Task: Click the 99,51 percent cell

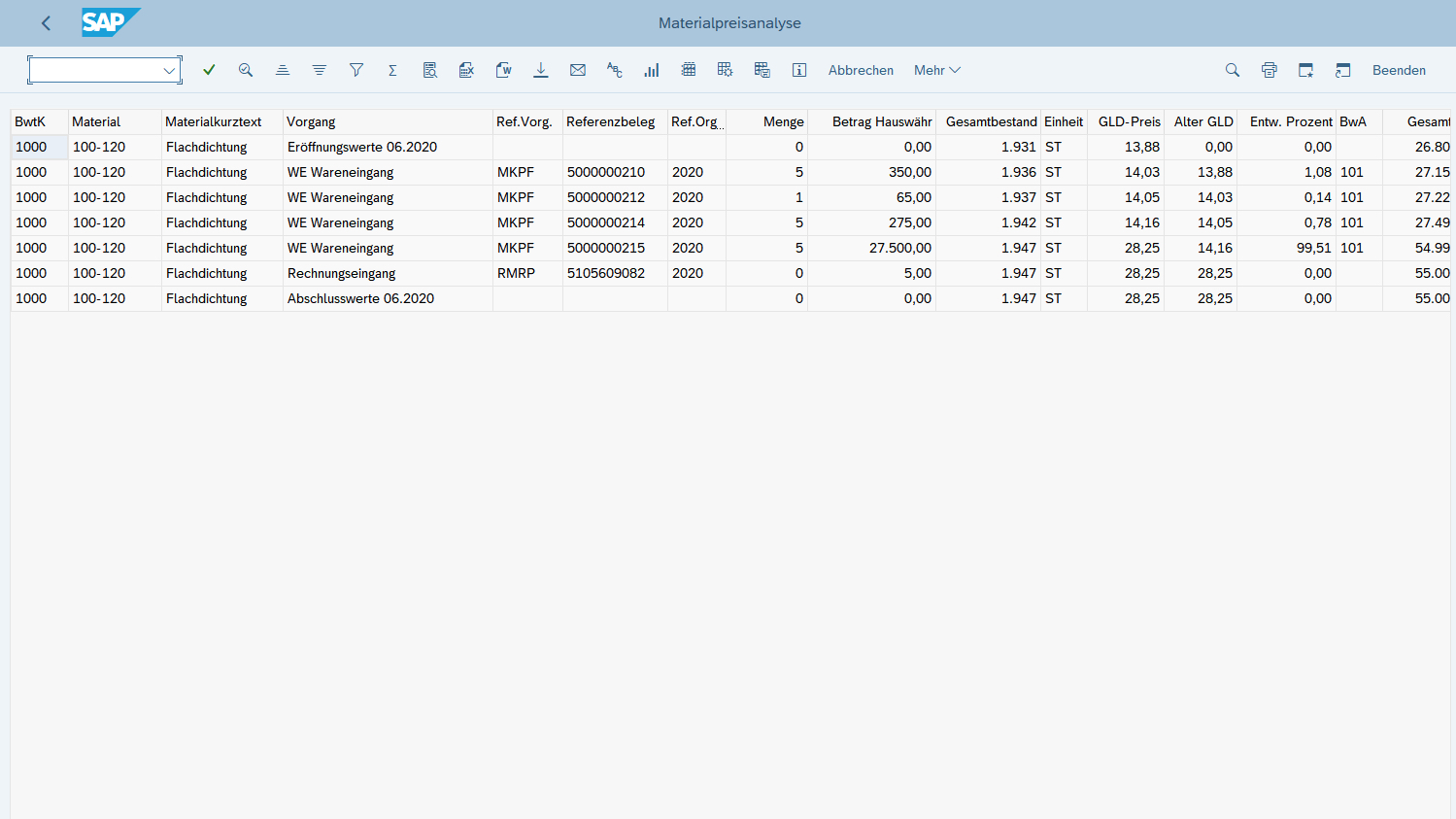Action: pos(1286,248)
